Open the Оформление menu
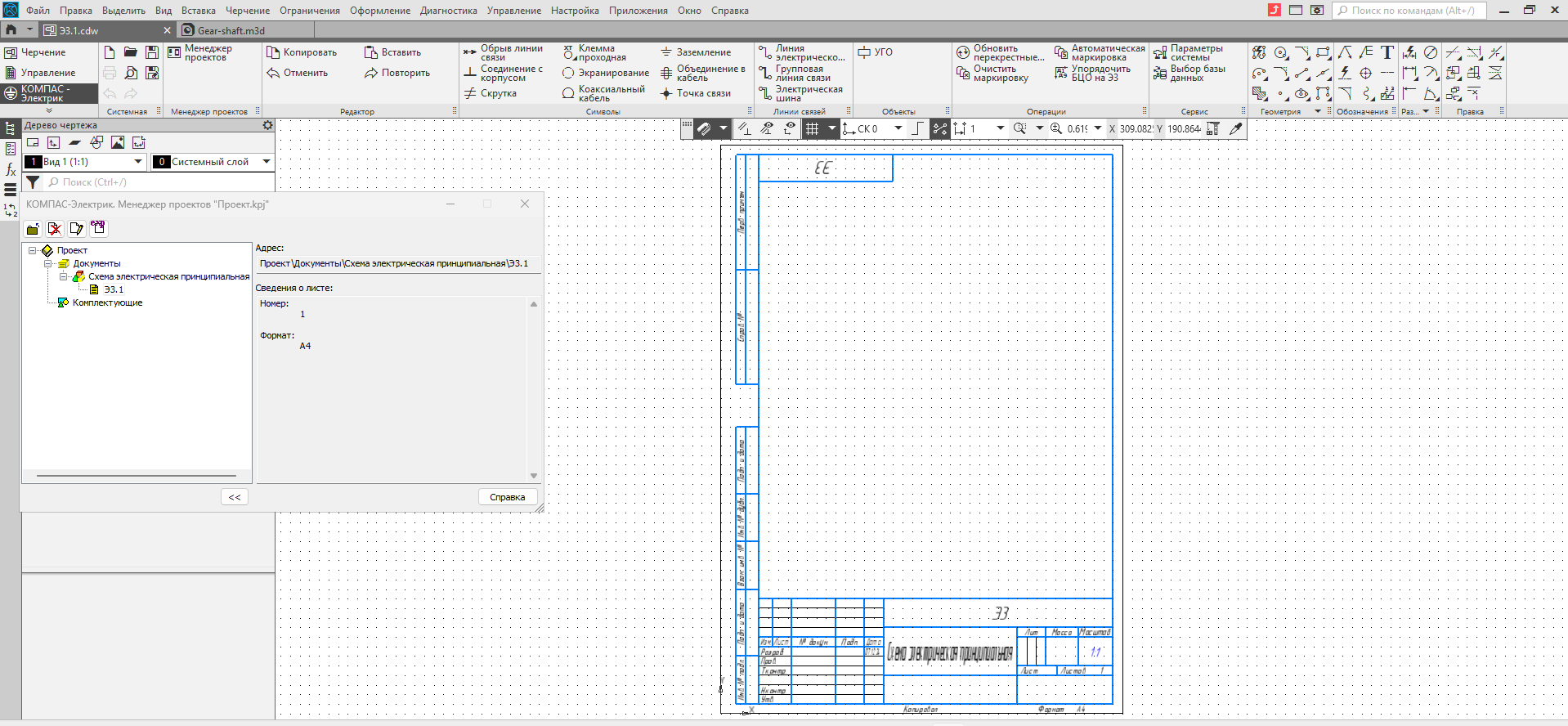1568x726 pixels. click(380, 11)
